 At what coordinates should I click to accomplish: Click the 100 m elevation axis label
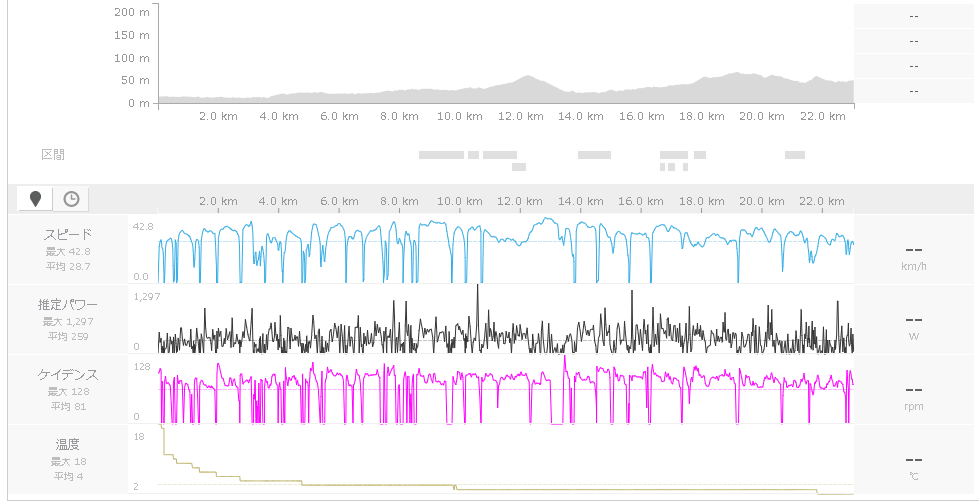tap(132, 57)
